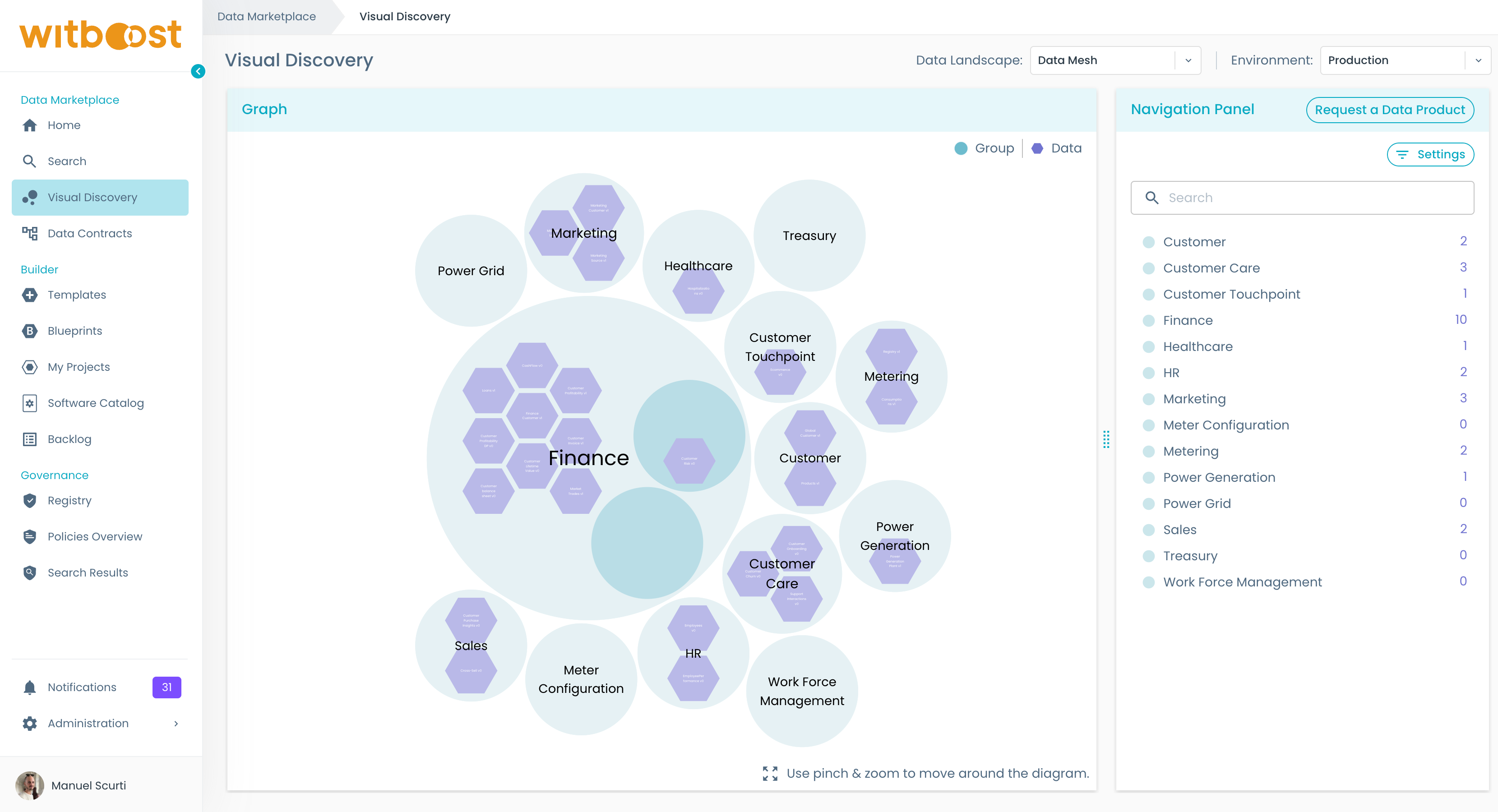Click Request a Data Product button
This screenshot has height=812, width=1498.
click(1389, 110)
